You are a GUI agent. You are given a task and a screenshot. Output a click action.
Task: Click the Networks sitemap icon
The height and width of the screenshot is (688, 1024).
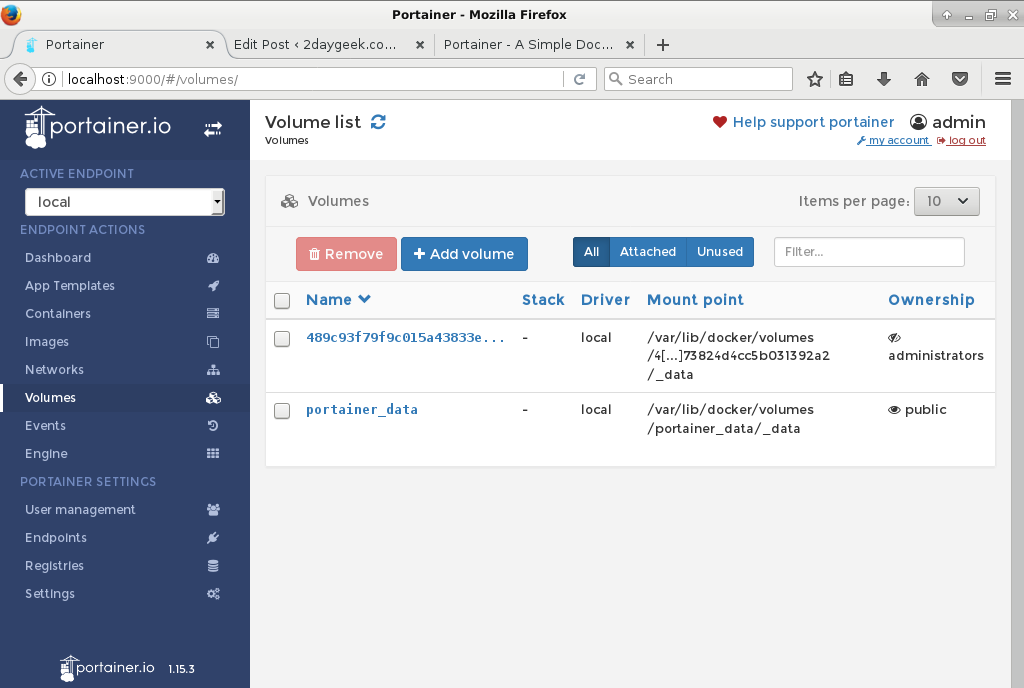[213, 369]
